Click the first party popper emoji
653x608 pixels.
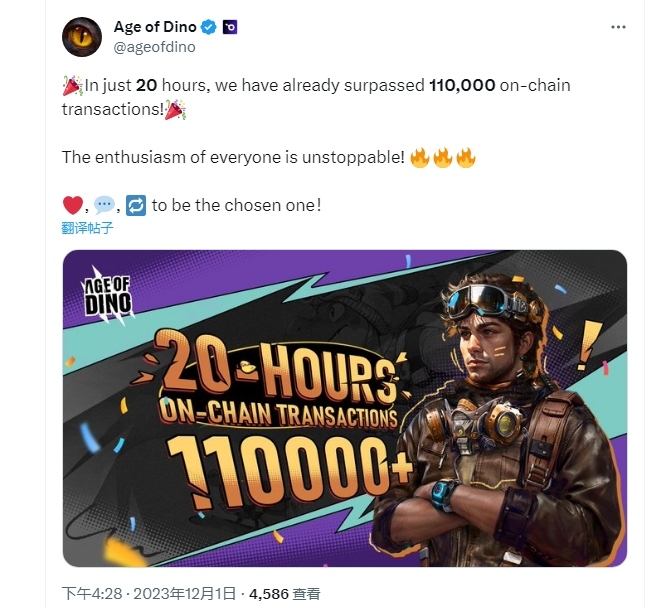72,86
